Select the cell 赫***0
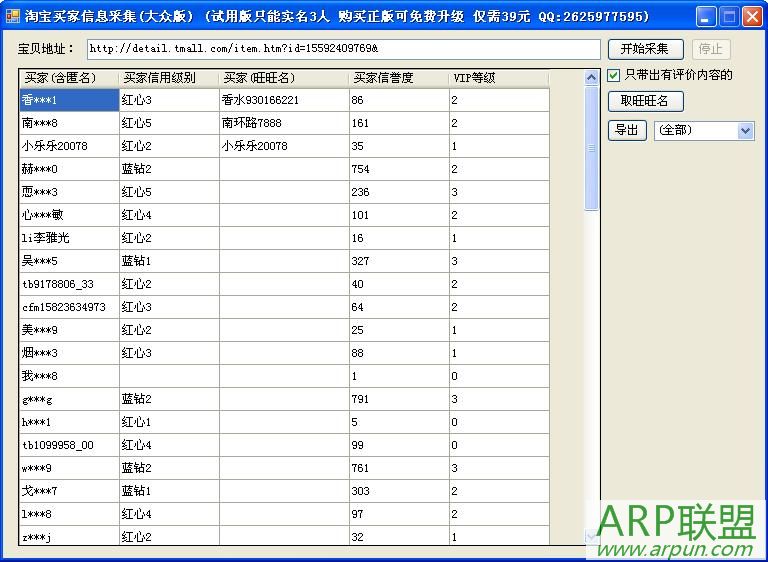Screen dimensions: 768x562 coord(69,169)
